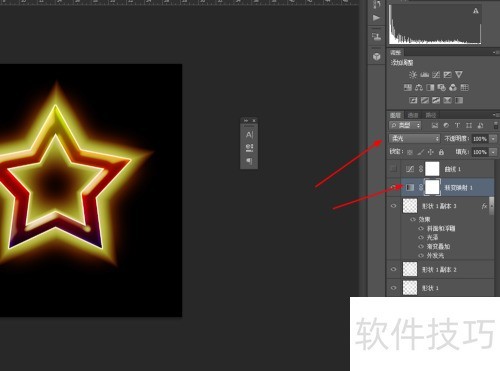Filter layers by type layers
The height and width of the screenshot is (371, 500).
[457, 125]
